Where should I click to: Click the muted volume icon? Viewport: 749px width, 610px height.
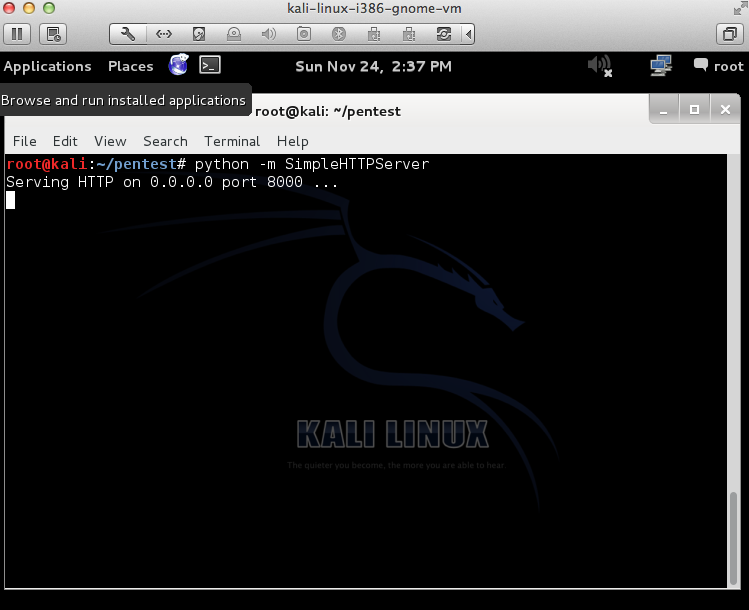tap(600, 65)
